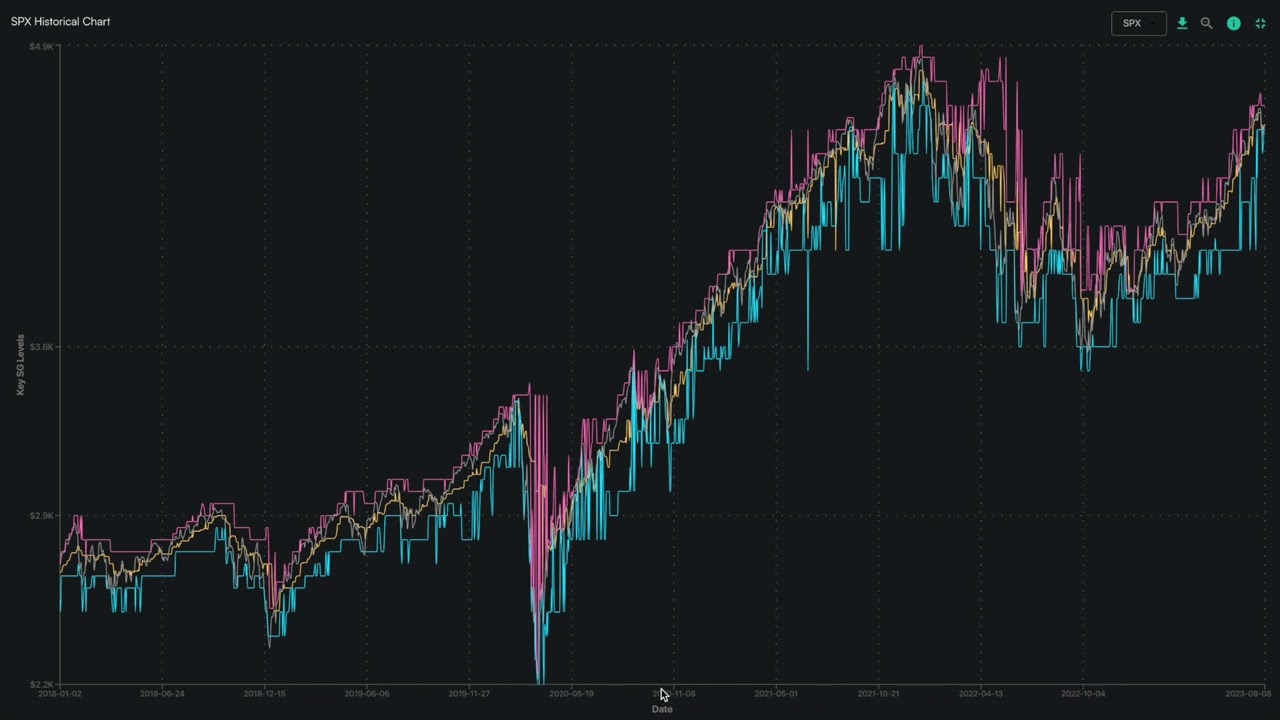1280x720 pixels.
Task: Open the SPX symbol dropdown
Action: coord(1138,23)
